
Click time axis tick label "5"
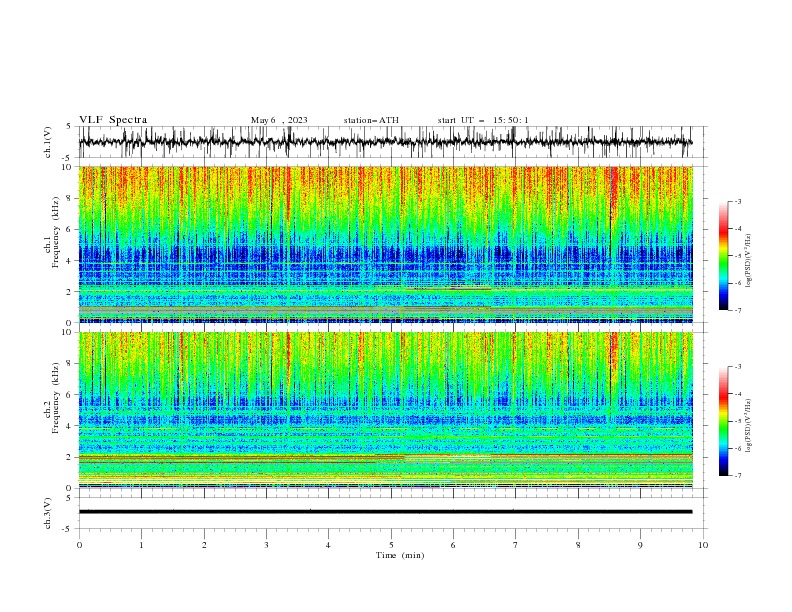(391, 545)
